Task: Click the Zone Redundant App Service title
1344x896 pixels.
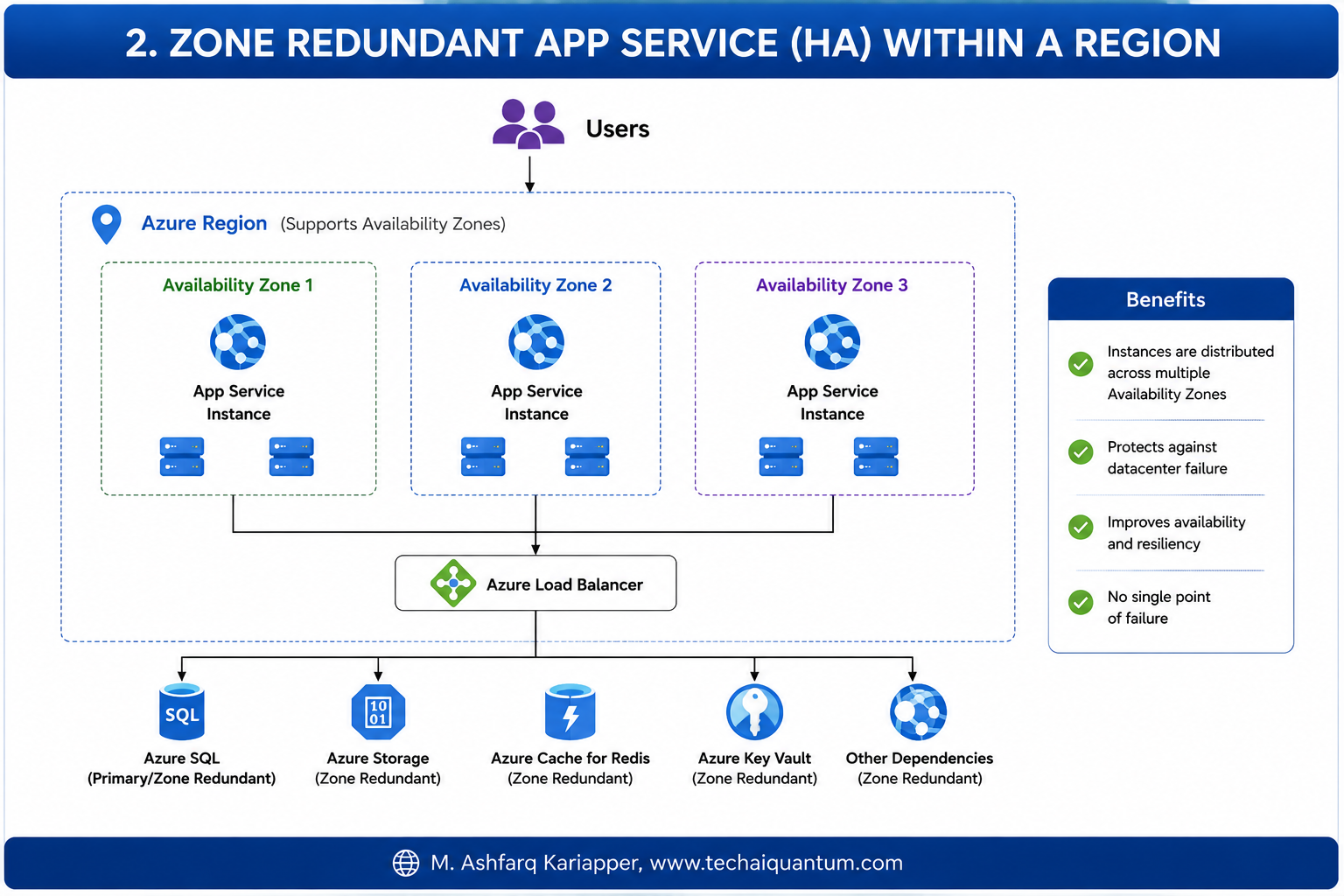Action: pos(672,43)
